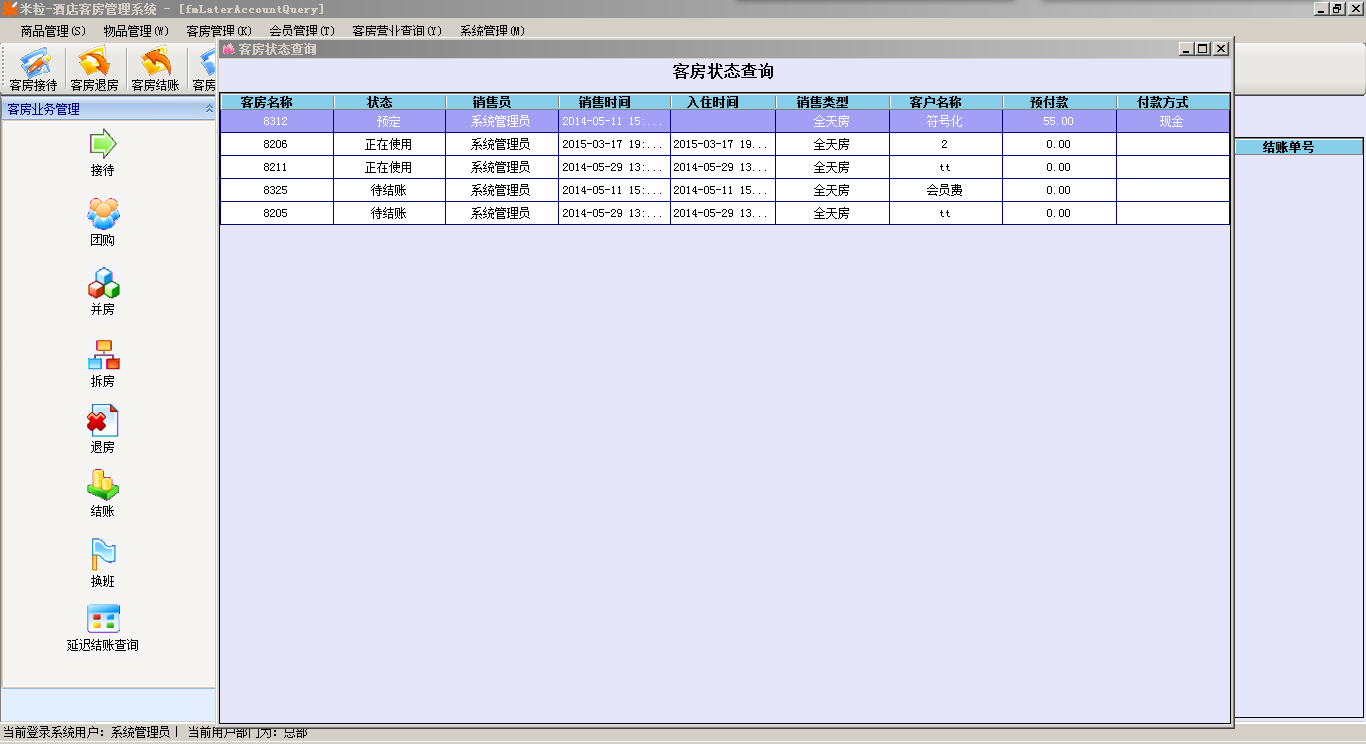This screenshot has height=744, width=1366.
Task: Click 客房退房 toolbar button
Action: (94, 70)
